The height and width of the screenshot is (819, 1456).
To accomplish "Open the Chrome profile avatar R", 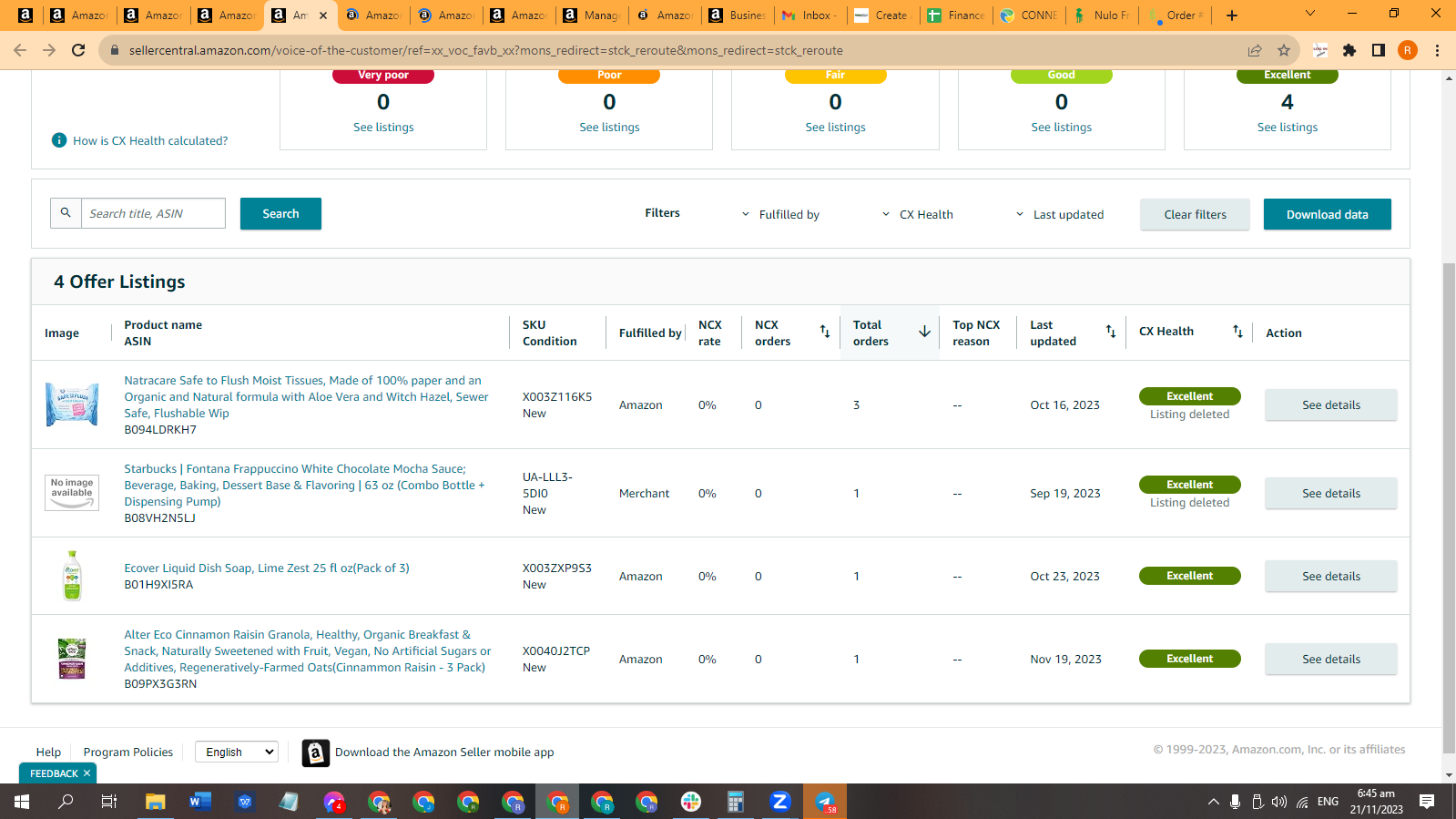I will (x=1408, y=50).
